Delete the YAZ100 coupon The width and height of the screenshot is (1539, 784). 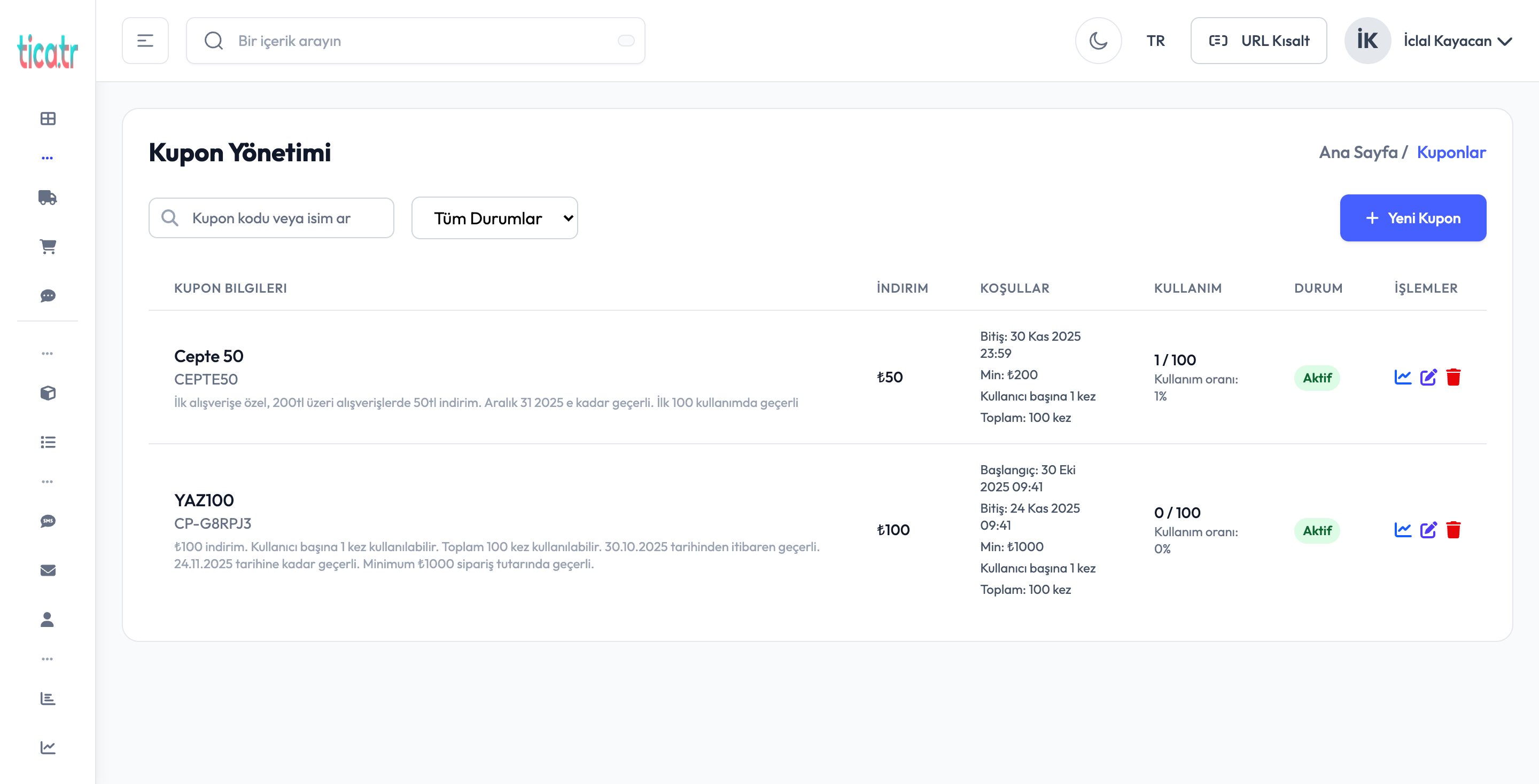tap(1453, 530)
